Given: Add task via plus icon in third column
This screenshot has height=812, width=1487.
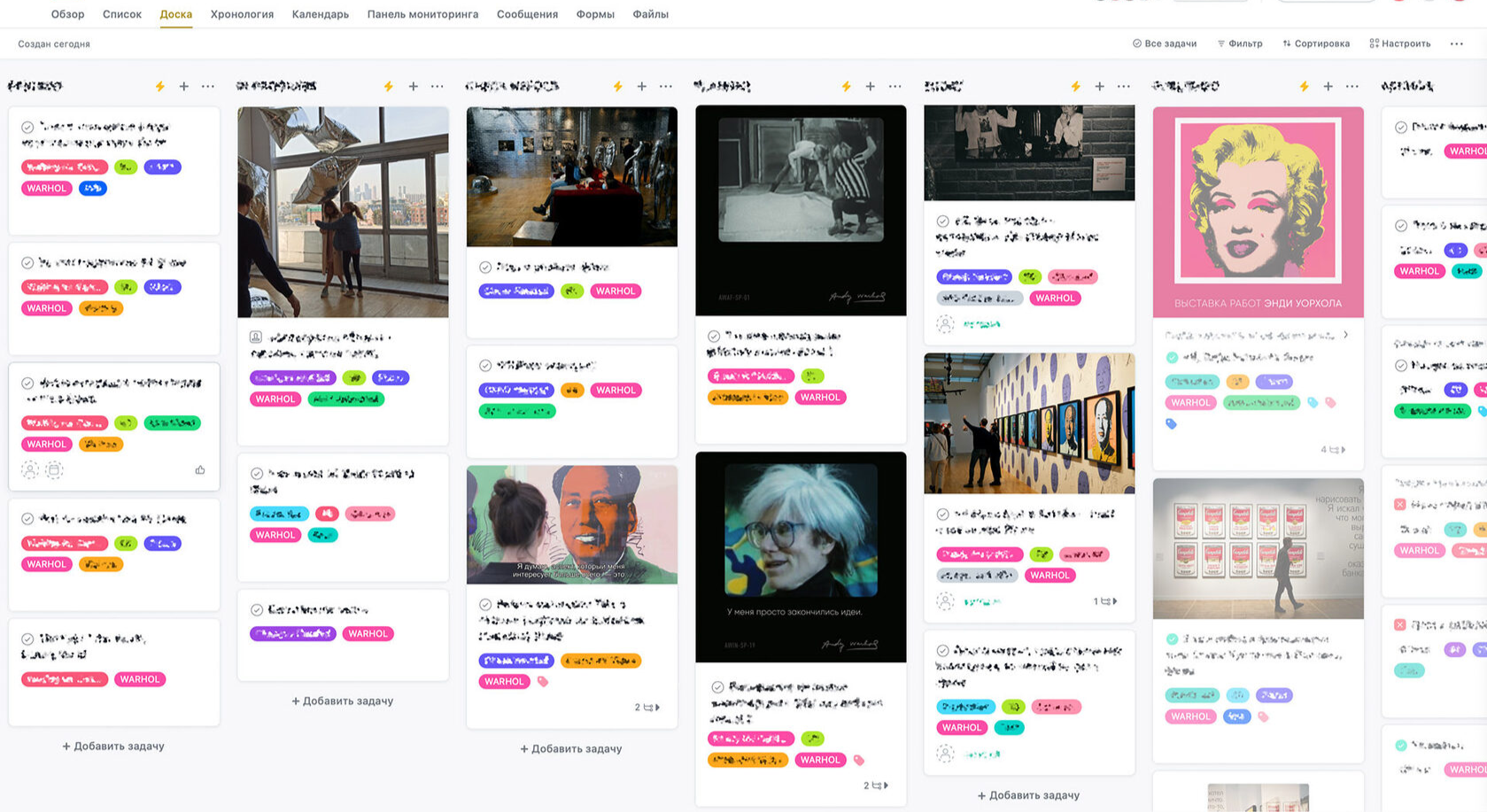Looking at the screenshot, I should (642, 86).
